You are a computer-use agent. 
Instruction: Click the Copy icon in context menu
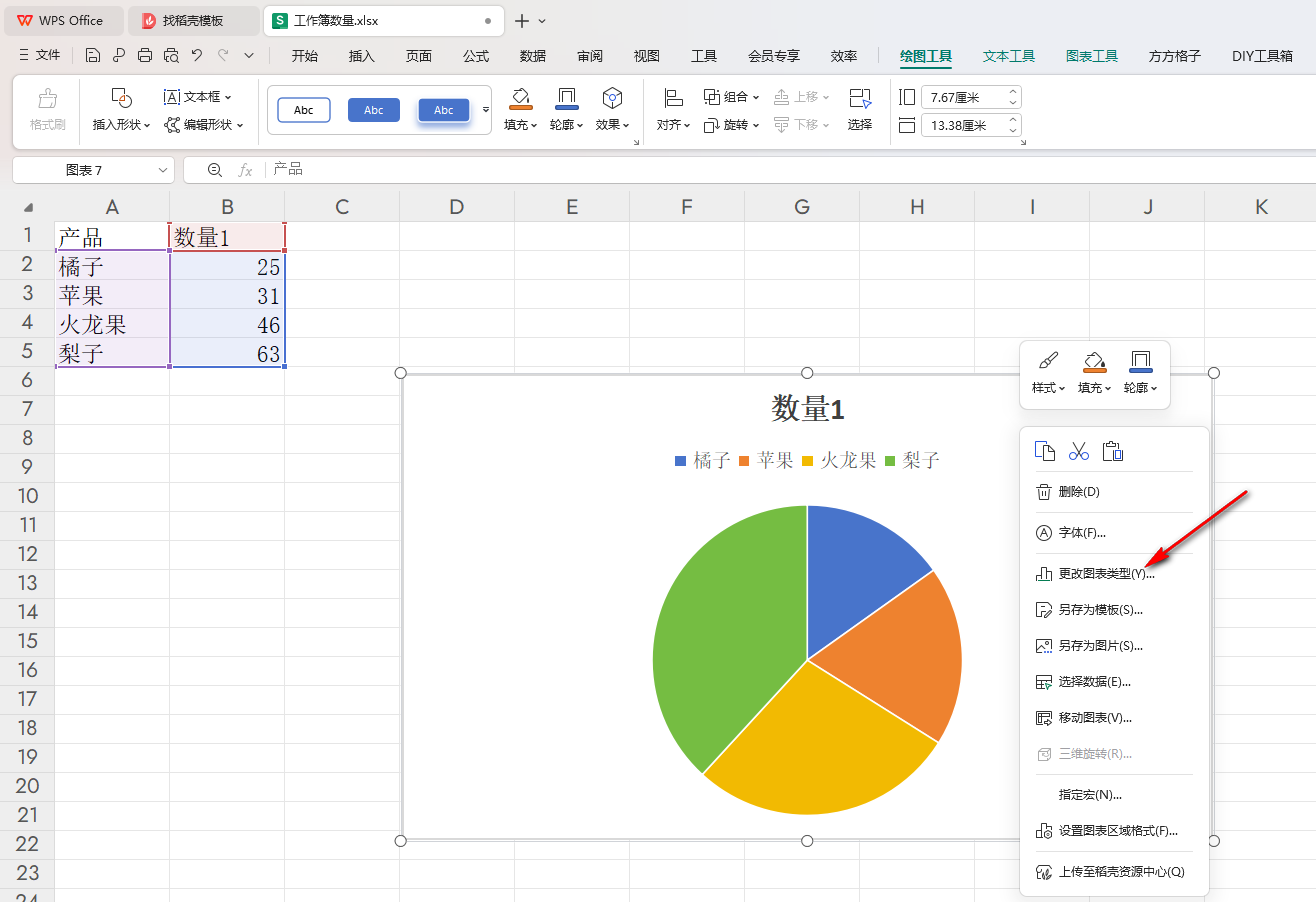(x=1044, y=451)
